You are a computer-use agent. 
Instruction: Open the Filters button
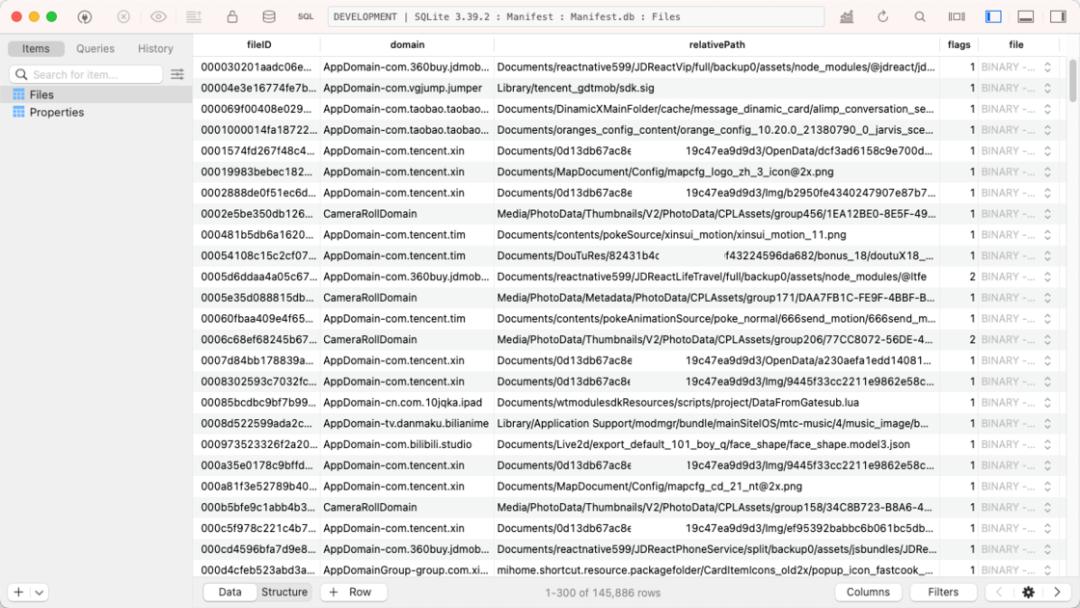point(943,592)
